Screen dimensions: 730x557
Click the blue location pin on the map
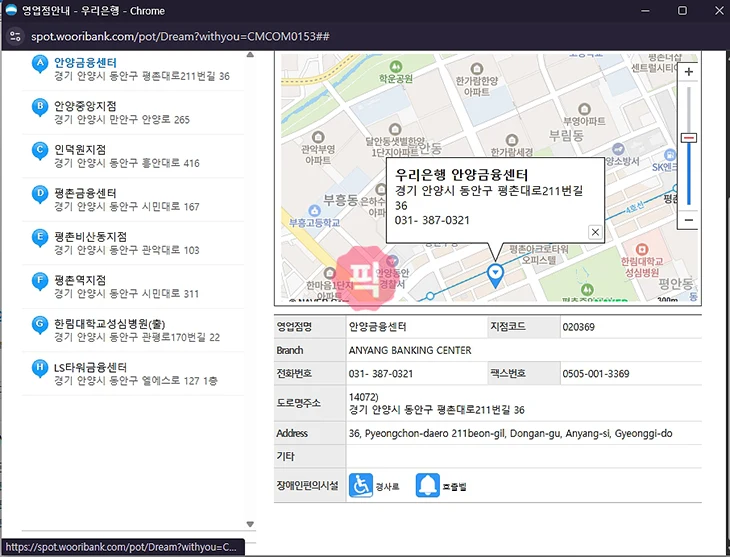(495, 274)
